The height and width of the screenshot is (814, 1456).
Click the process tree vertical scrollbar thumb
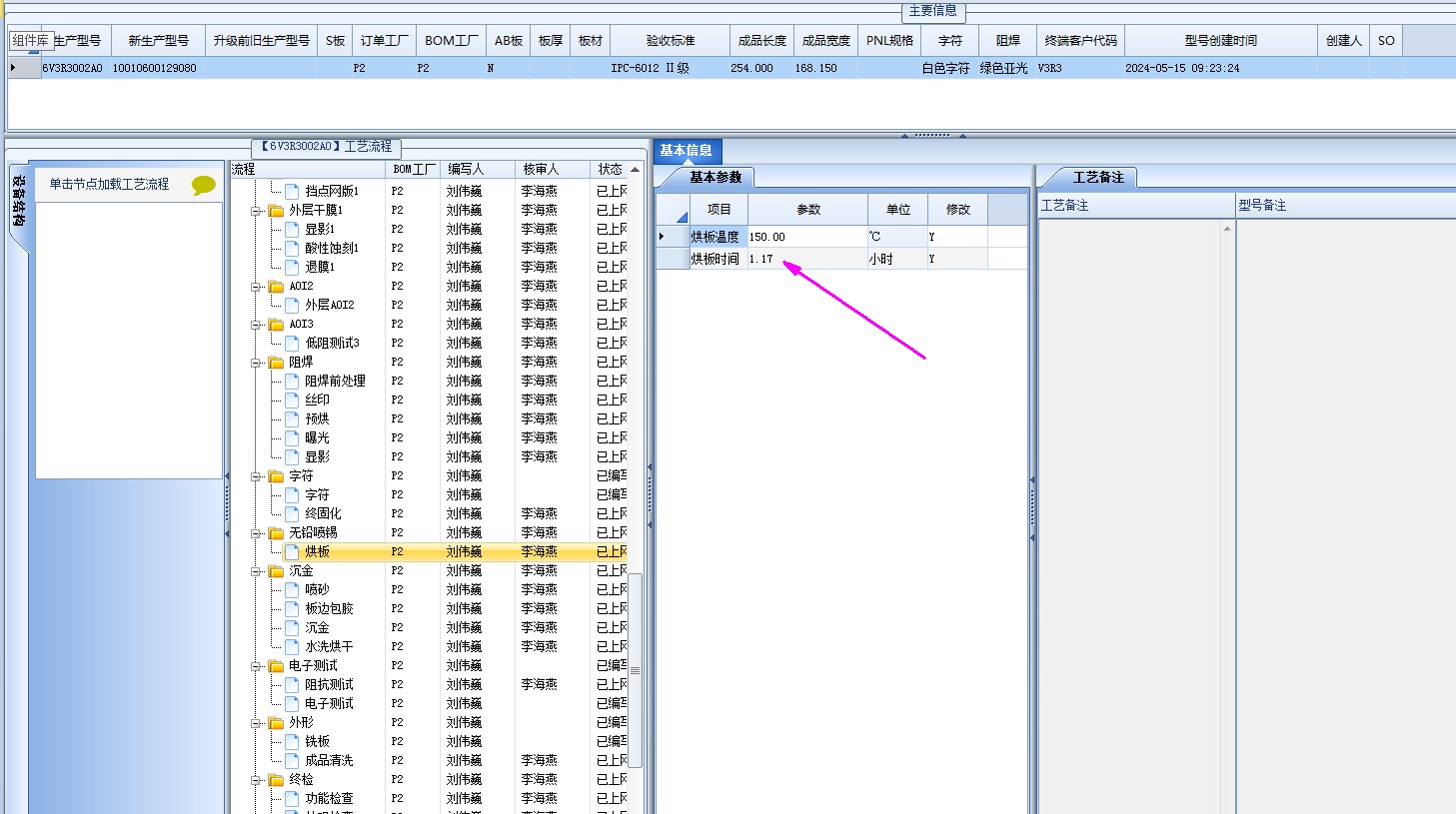(635, 669)
